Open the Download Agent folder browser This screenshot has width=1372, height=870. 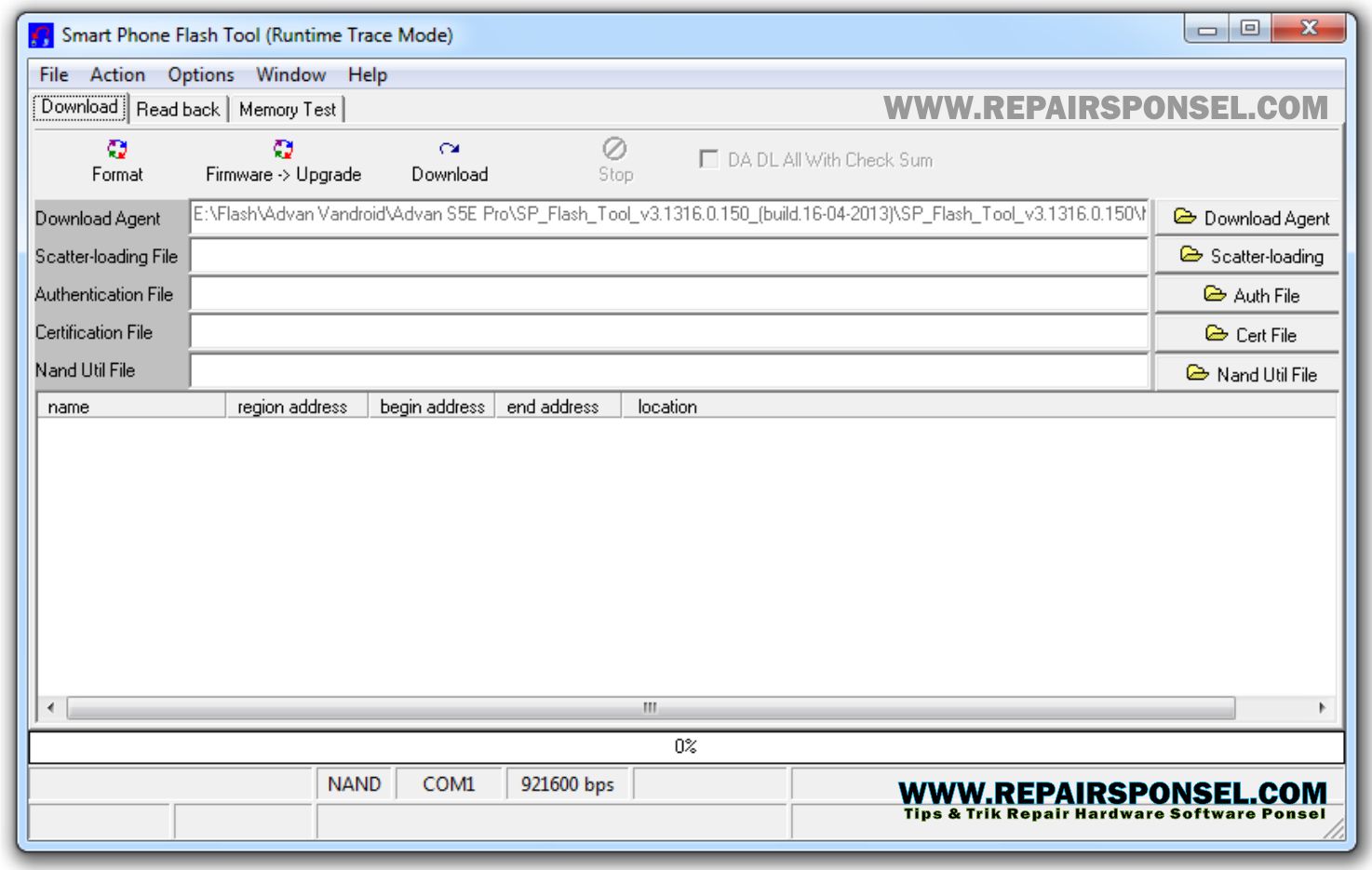tap(1248, 218)
